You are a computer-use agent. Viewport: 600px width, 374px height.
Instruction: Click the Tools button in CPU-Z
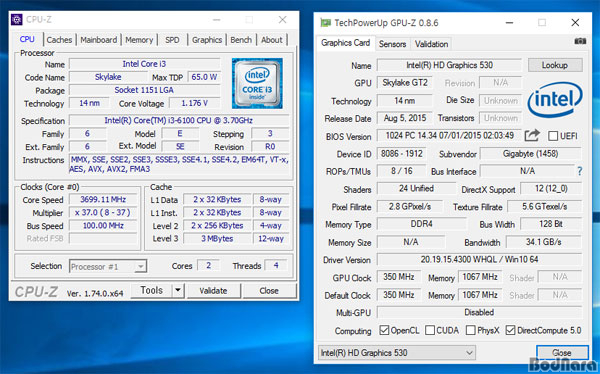click(152, 291)
